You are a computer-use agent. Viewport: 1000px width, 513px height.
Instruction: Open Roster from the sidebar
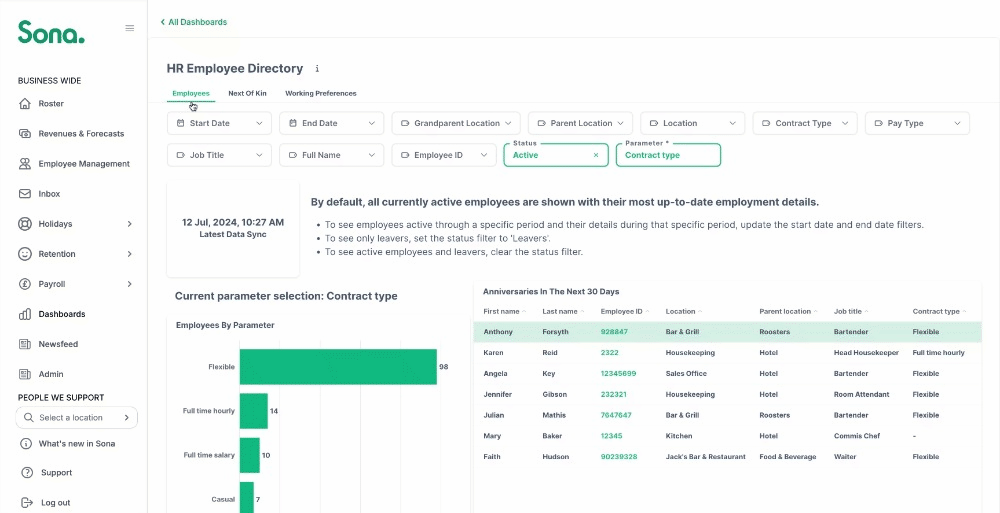51,104
